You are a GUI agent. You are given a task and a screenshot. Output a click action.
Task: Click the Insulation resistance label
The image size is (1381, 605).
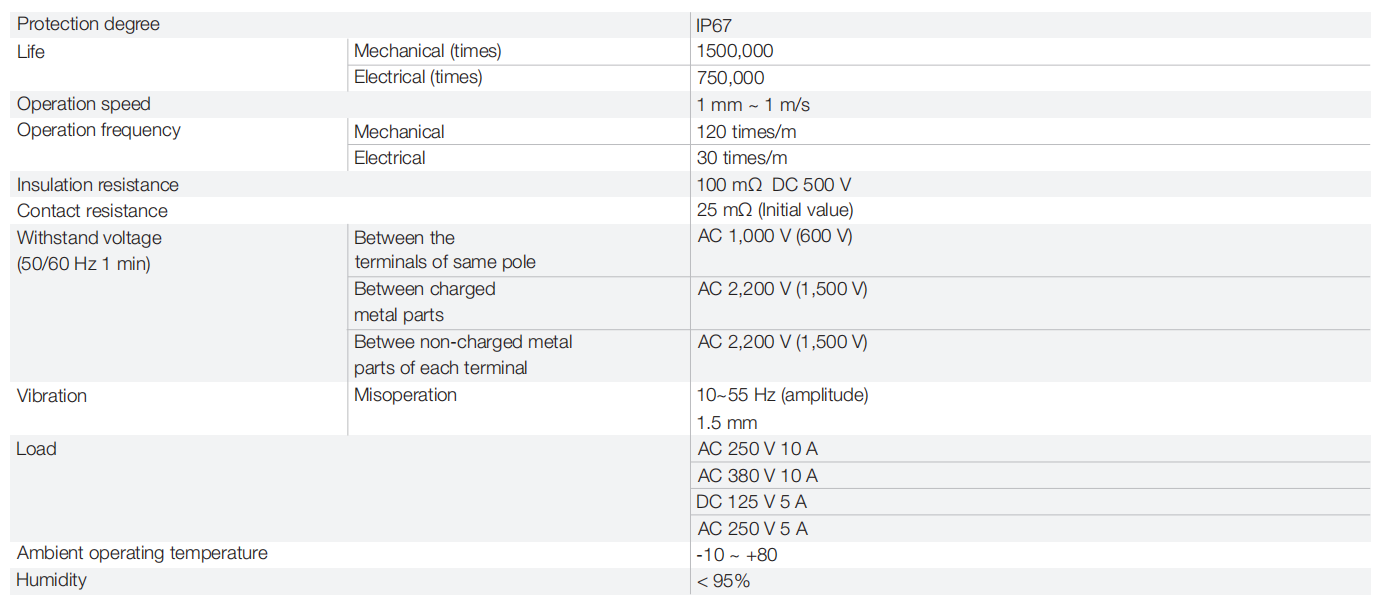(98, 185)
